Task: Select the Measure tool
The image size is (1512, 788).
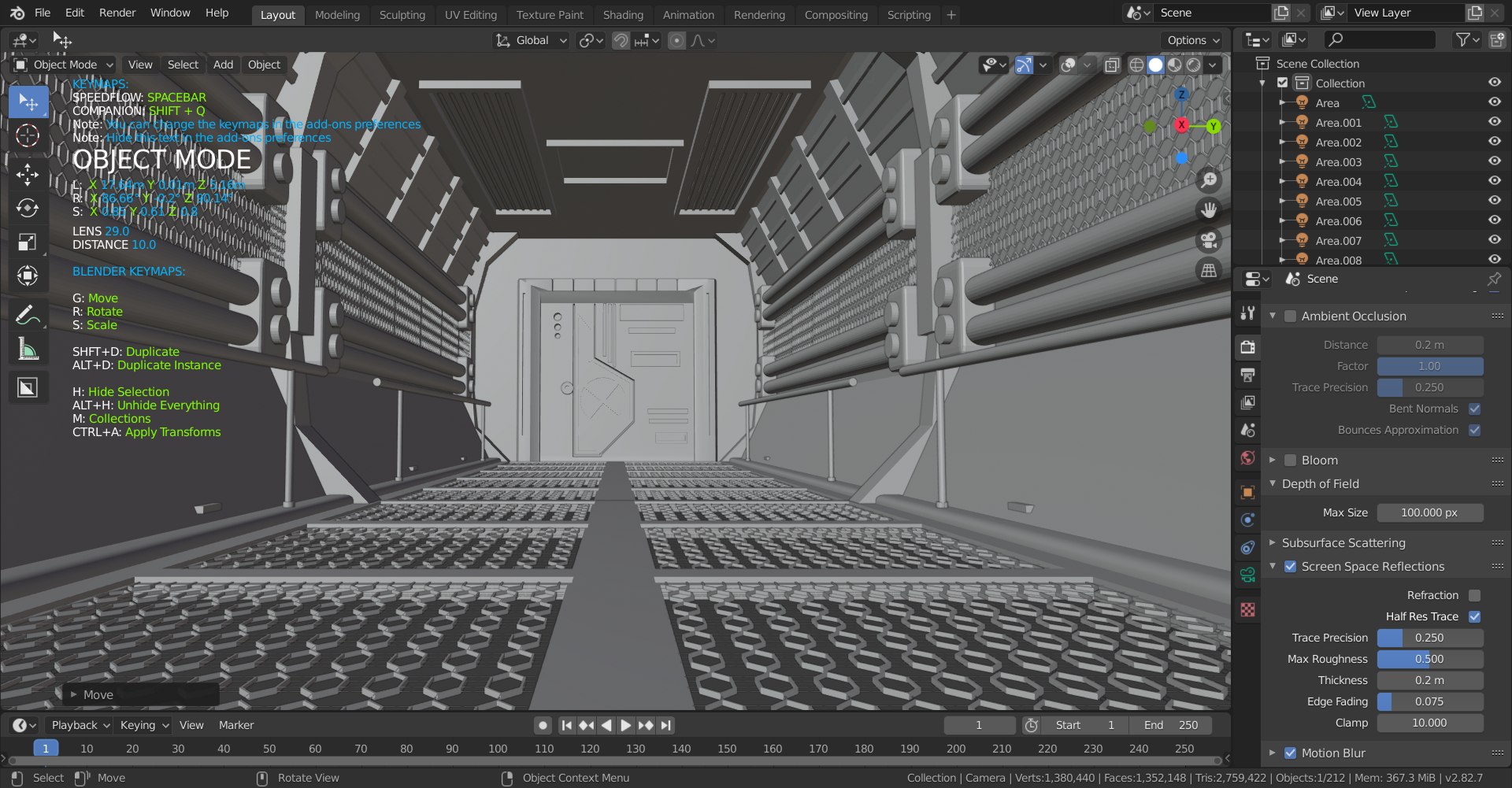Action: pyautogui.click(x=28, y=348)
